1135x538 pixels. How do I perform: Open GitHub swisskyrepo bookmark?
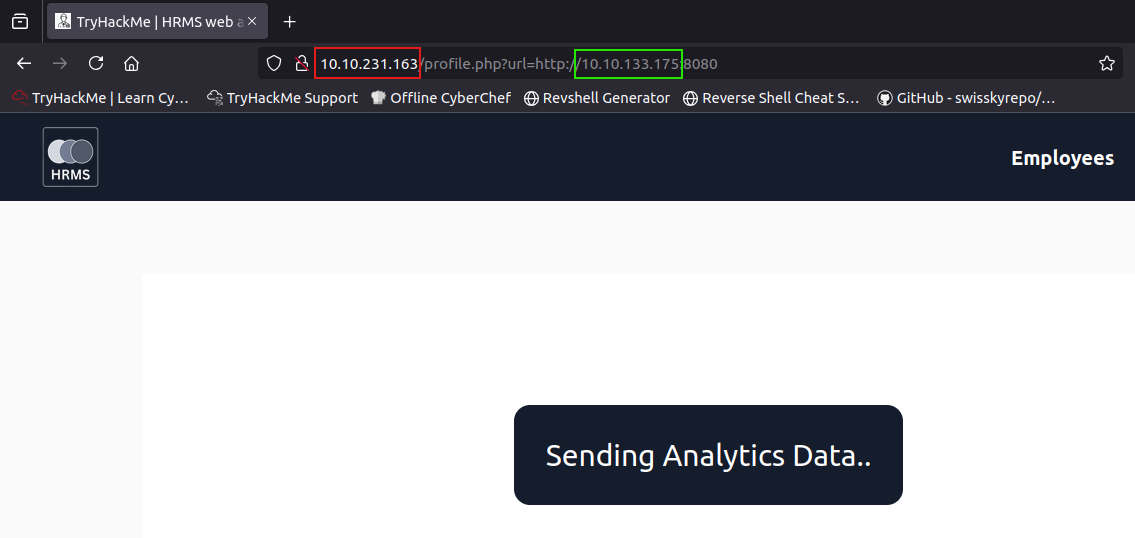pos(966,98)
